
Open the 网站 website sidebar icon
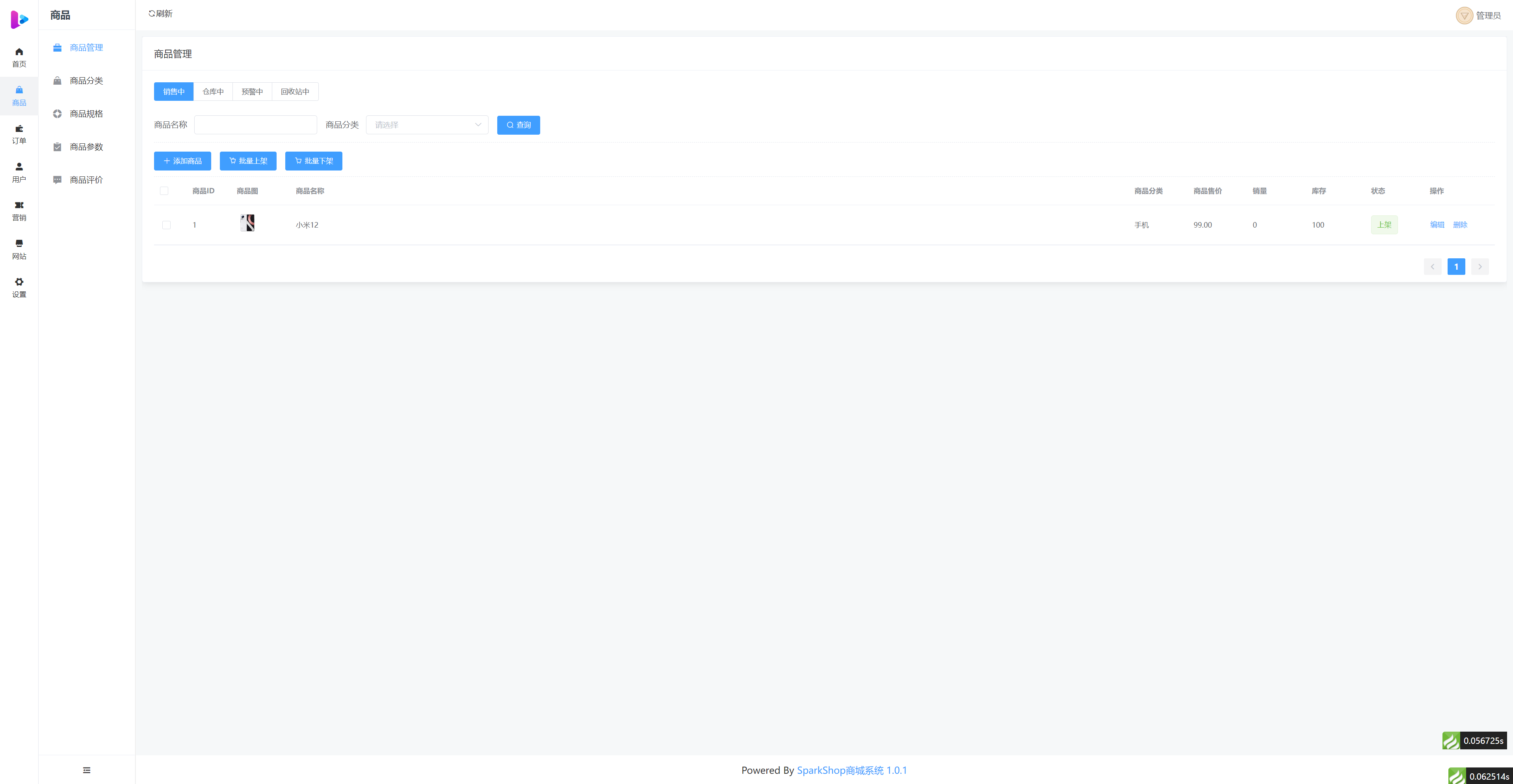point(19,244)
